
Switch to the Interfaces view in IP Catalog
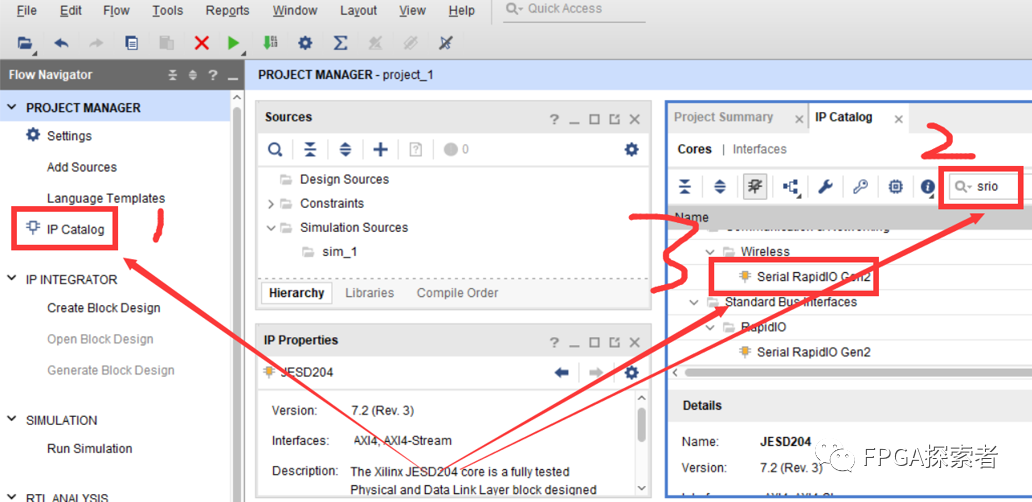click(x=760, y=149)
